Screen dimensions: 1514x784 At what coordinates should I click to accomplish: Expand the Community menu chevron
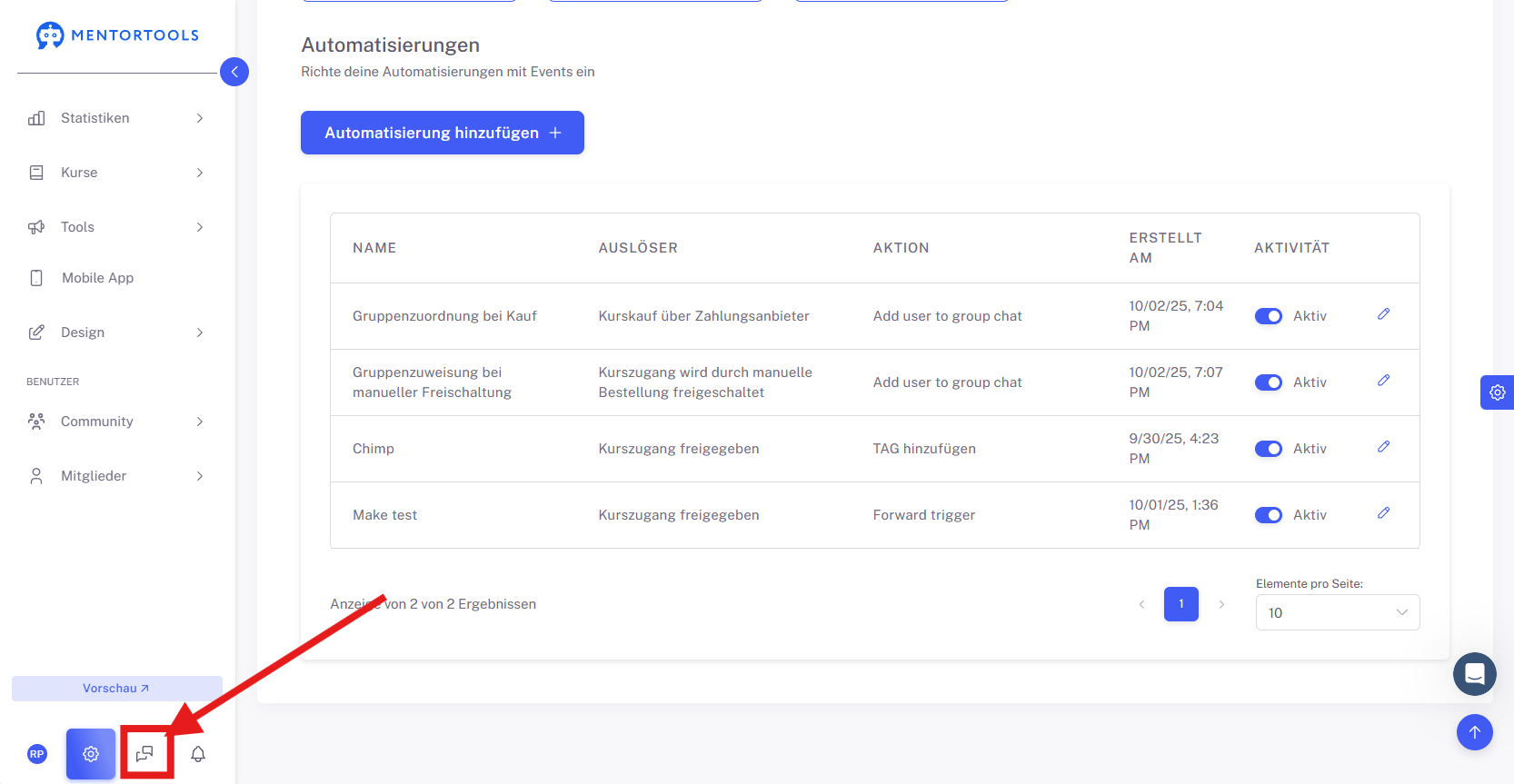(200, 422)
